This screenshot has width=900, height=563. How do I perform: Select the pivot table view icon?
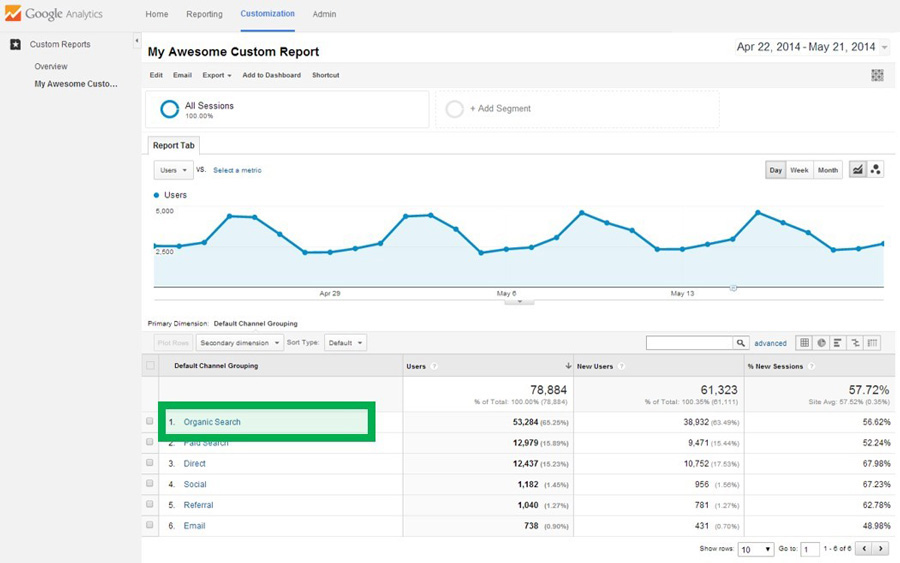coord(872,343)
